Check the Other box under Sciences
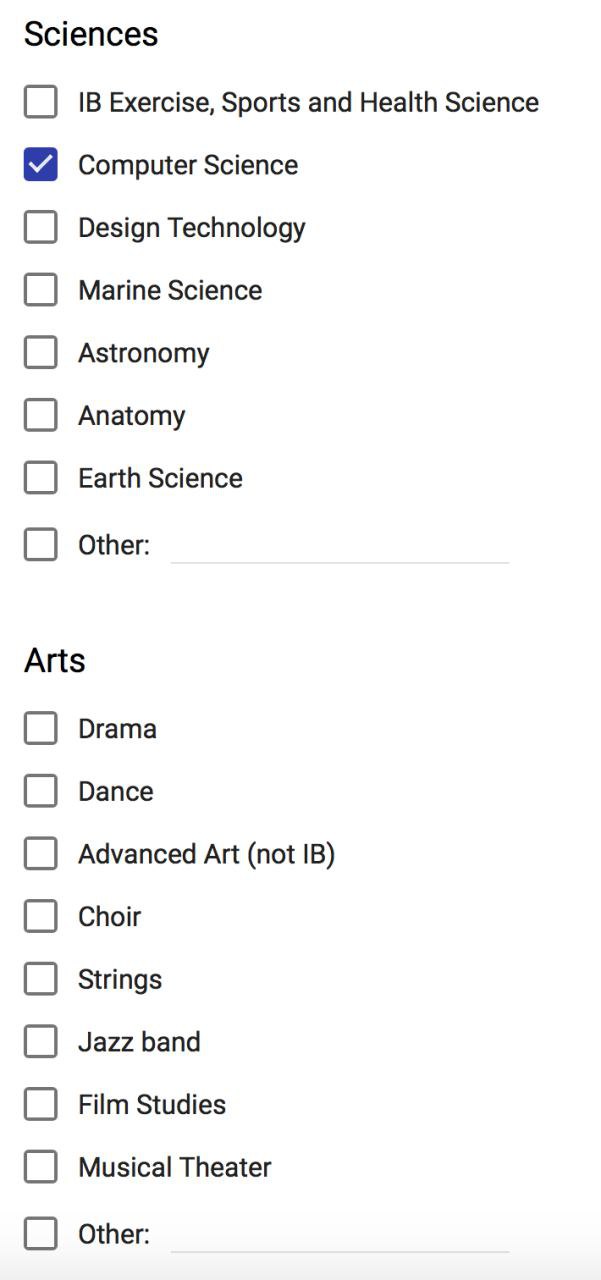The width and height of the screenshot is (601, 1280). point(40,545)
